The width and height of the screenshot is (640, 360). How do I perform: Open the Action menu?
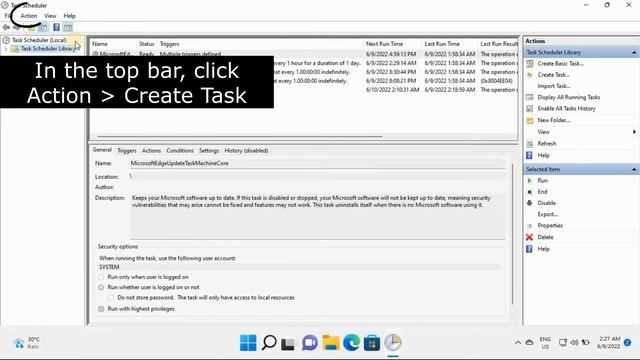[x=29, y=16]
